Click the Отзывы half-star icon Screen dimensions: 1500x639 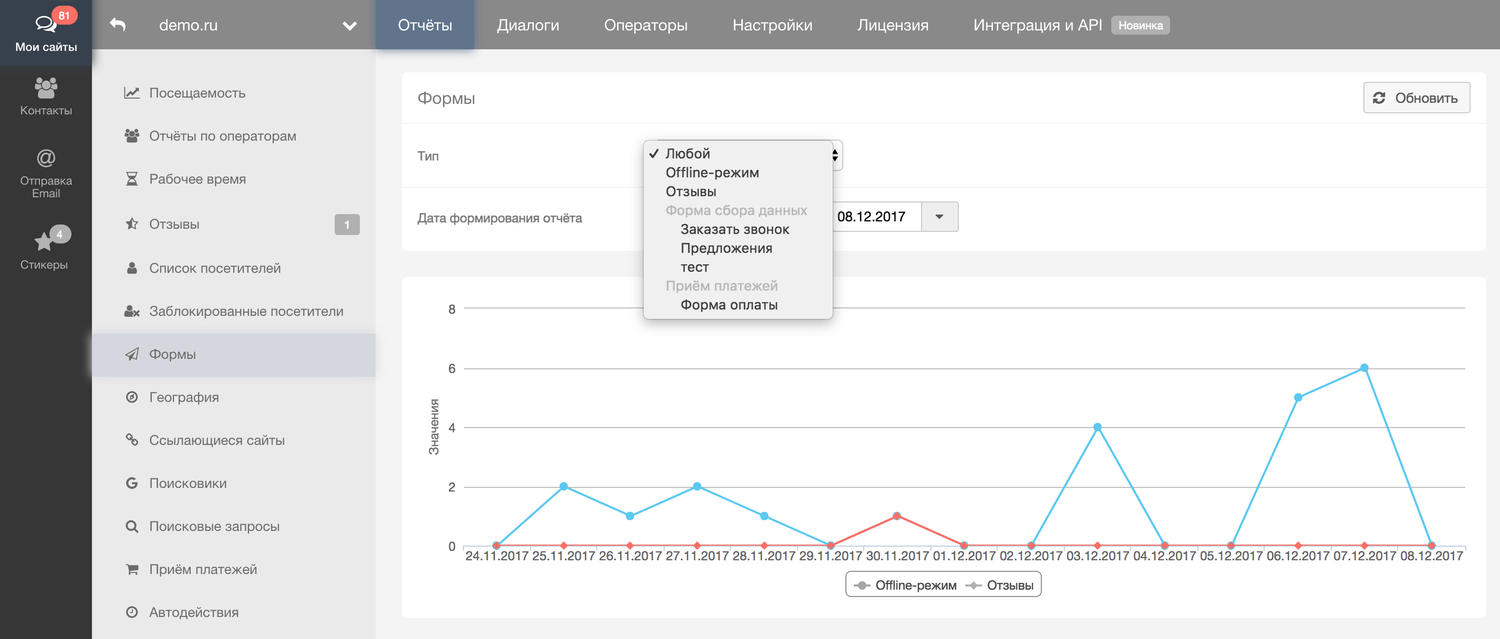point(132,224)
